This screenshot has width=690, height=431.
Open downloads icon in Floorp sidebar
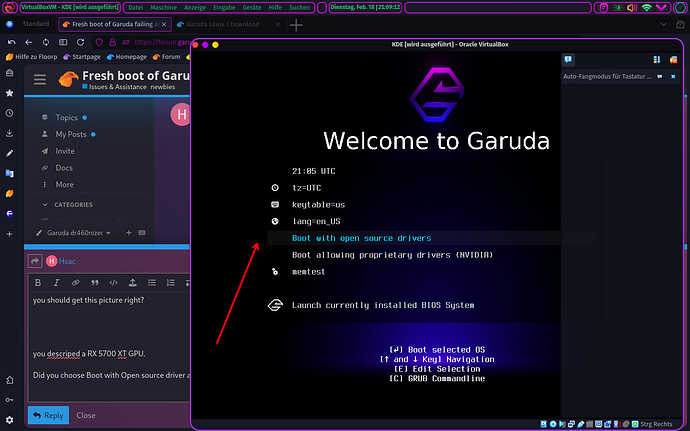10,133
